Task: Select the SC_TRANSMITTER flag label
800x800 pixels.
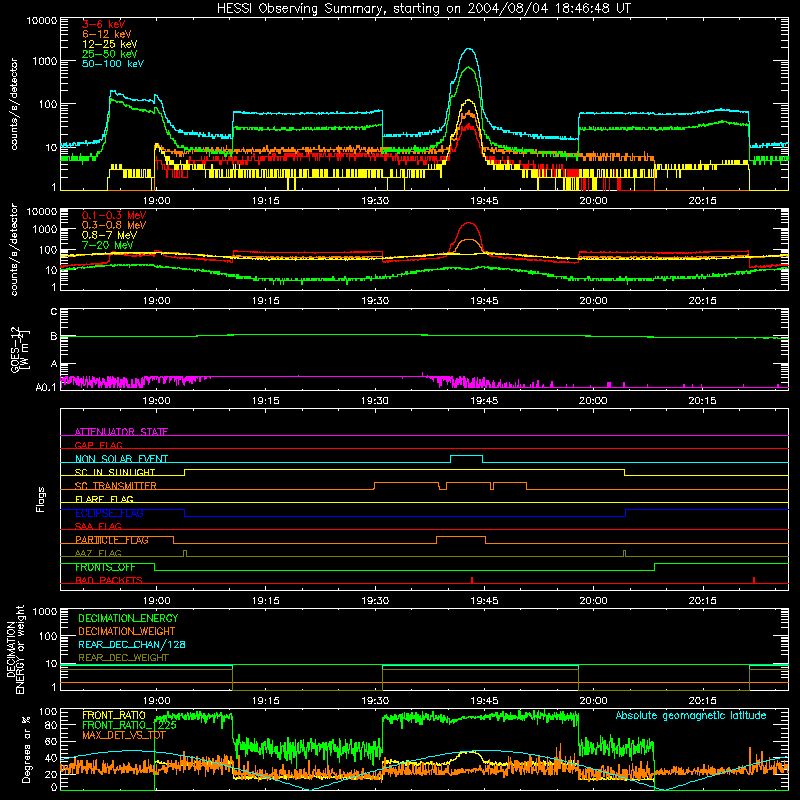Action: tap(115, 486)
